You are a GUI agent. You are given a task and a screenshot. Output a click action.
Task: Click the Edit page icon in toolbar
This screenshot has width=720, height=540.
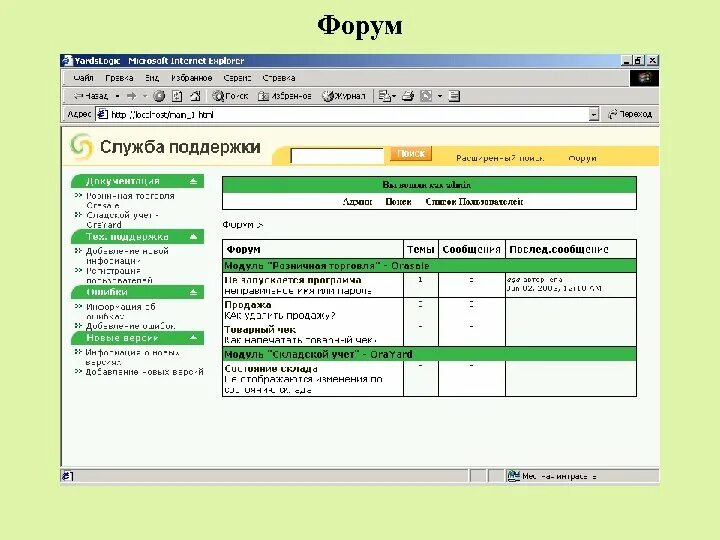pyautogui.click(x=426, y=96)
